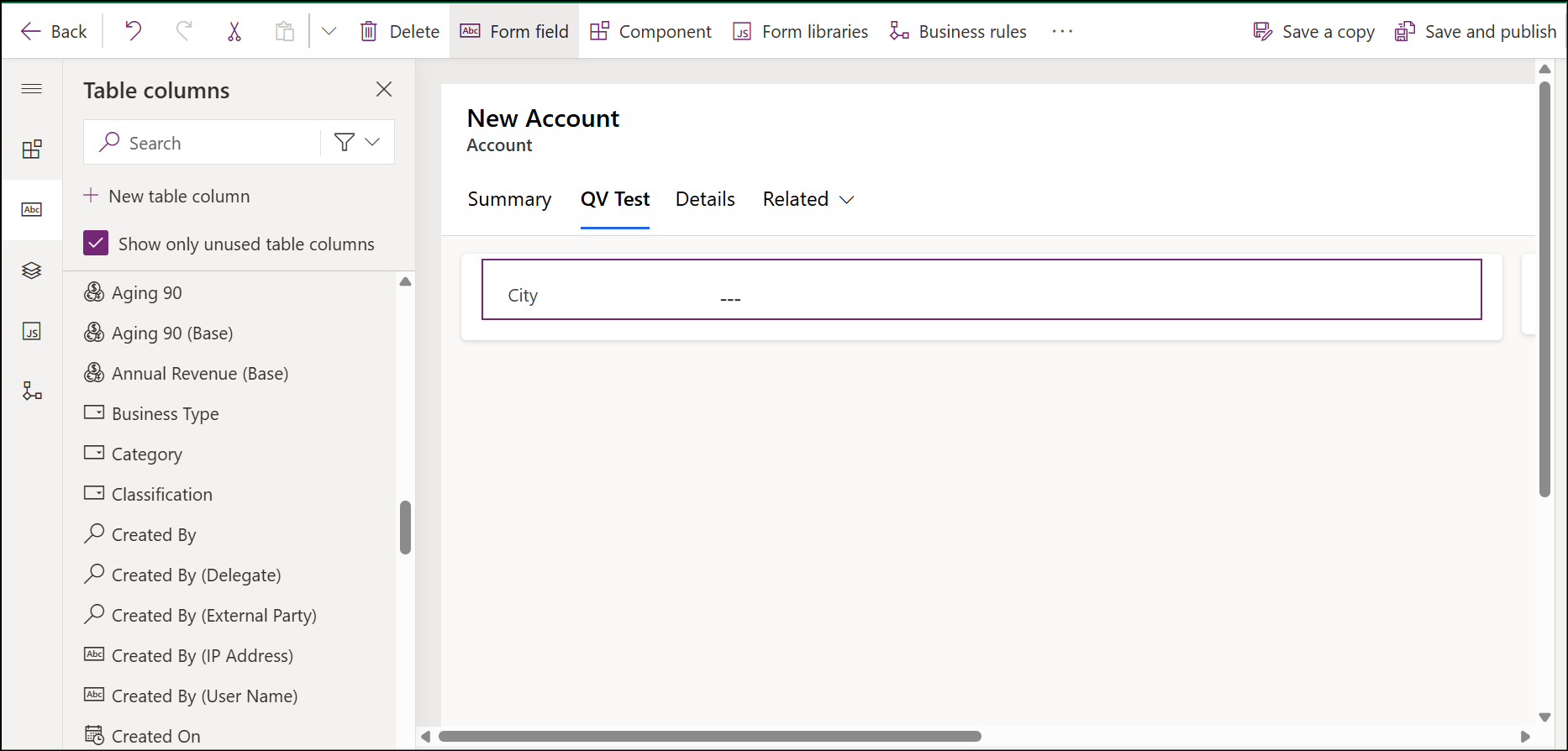This screenshot has width=1568, height=751.
Task: Close the Table columns pane
Action: click(x=384, y=89)
